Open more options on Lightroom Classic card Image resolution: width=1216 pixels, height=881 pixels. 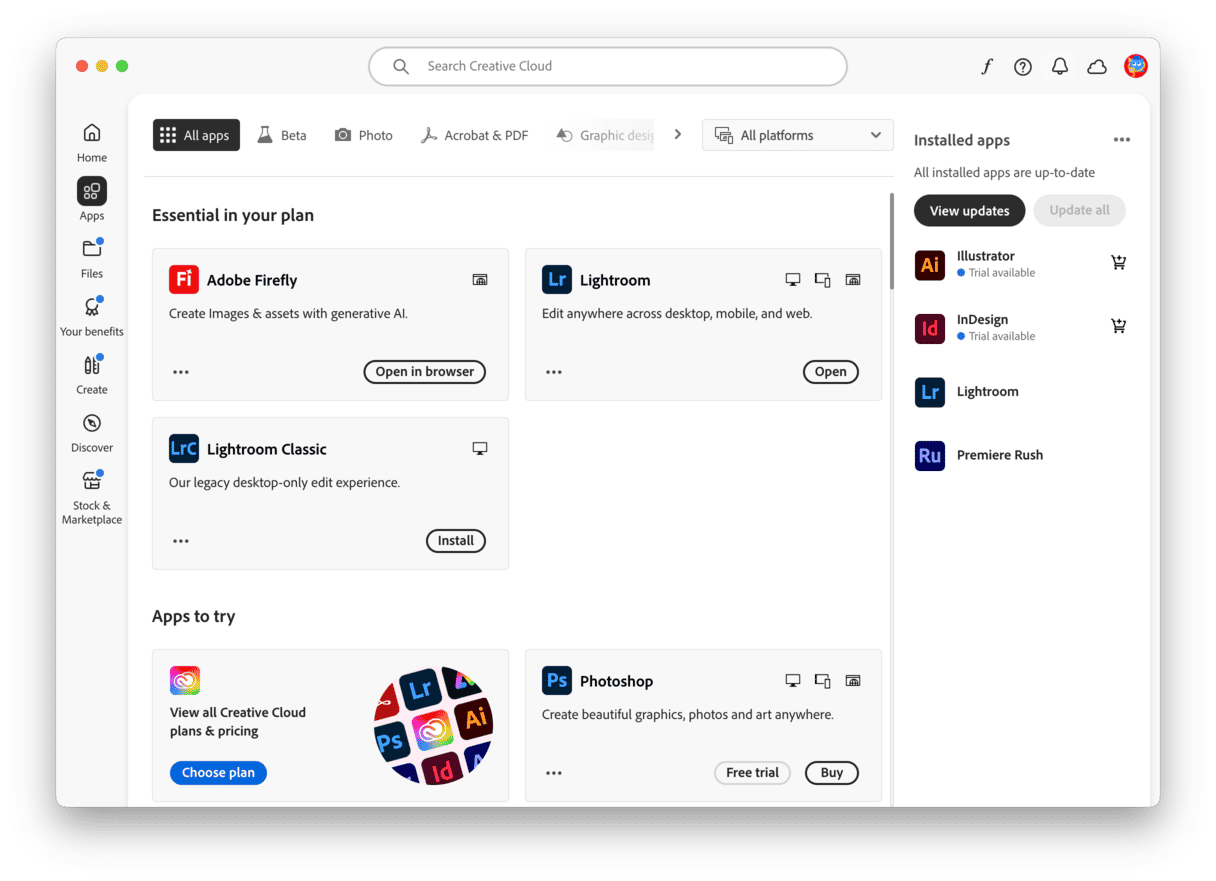click(x=181, y=541)
